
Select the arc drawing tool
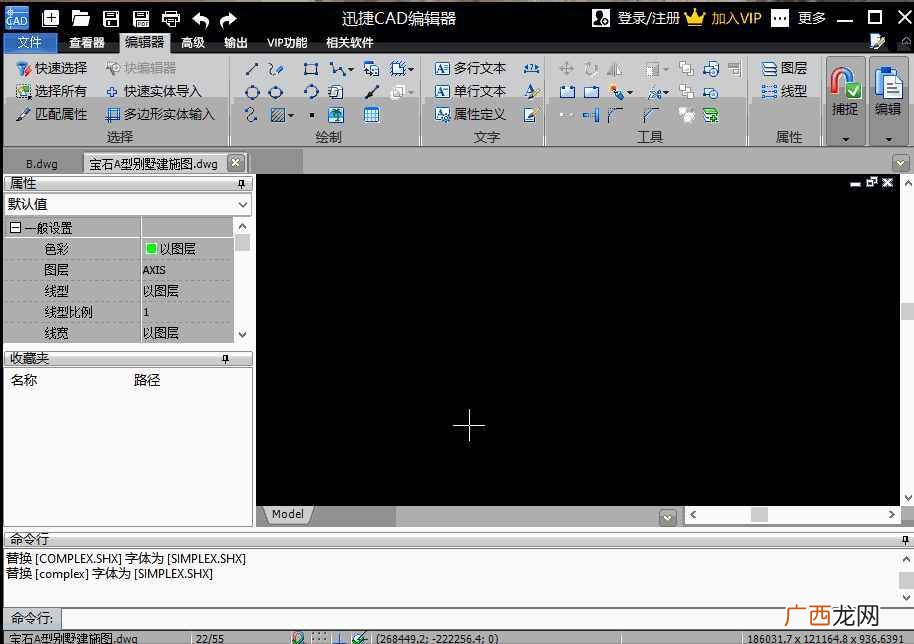(311, 92)
